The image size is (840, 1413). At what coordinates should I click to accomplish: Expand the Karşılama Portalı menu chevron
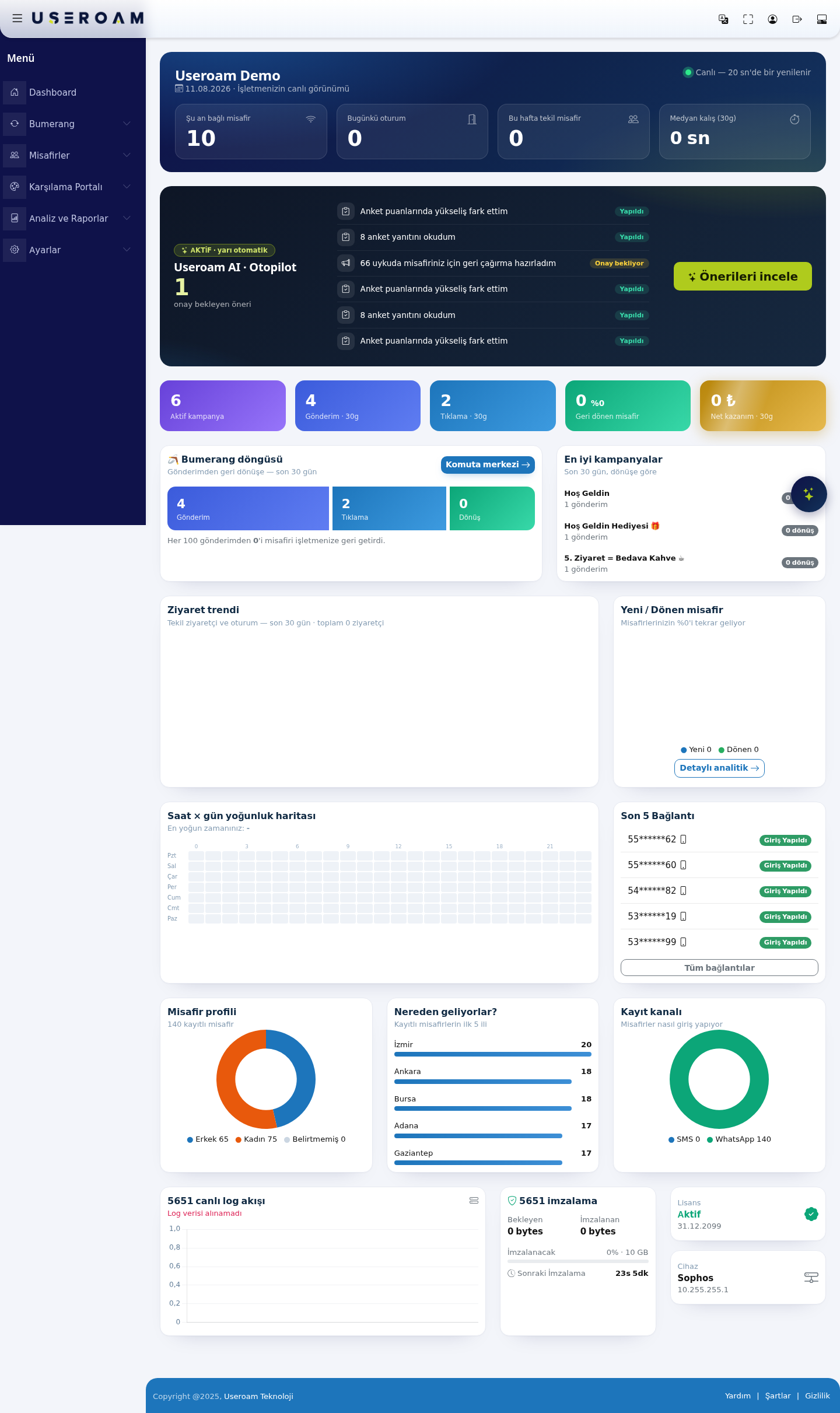click(x=127, y=187)
